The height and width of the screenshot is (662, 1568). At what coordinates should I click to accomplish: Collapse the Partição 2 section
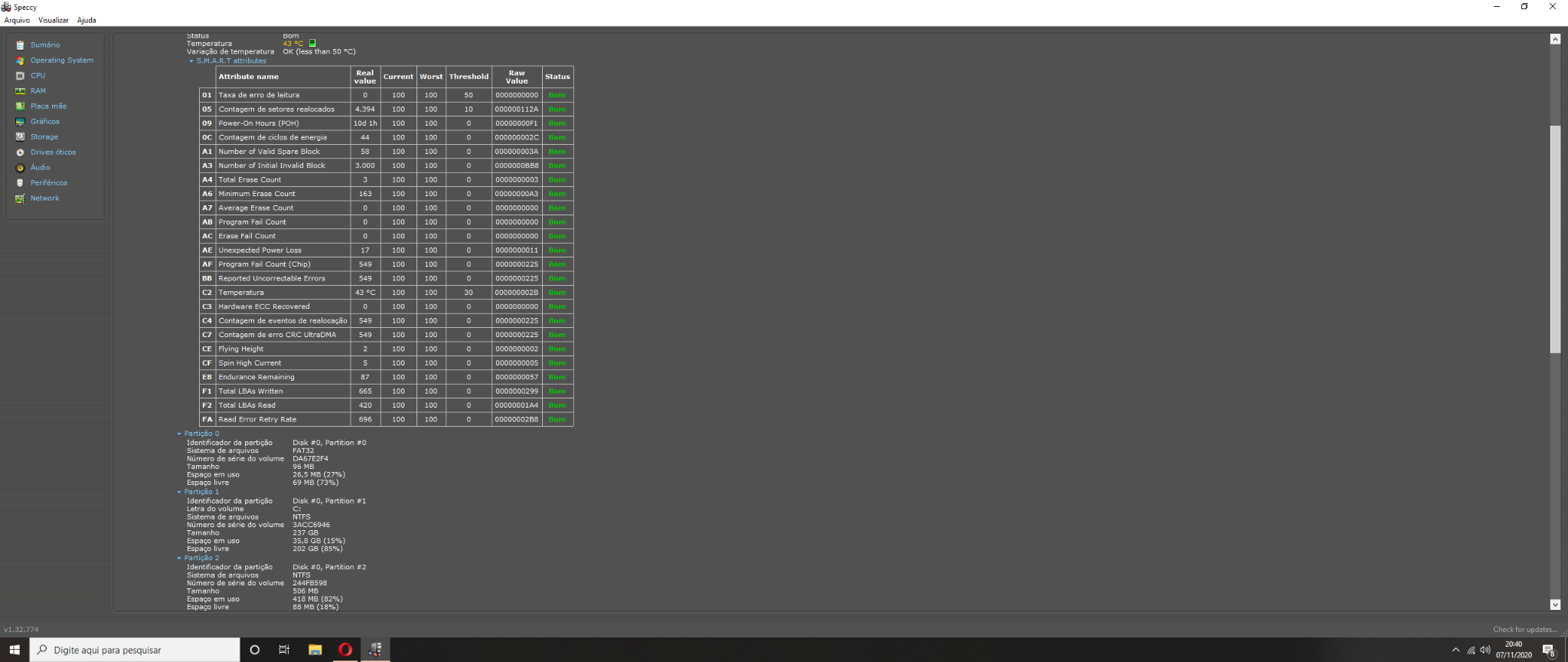point(179,558)
